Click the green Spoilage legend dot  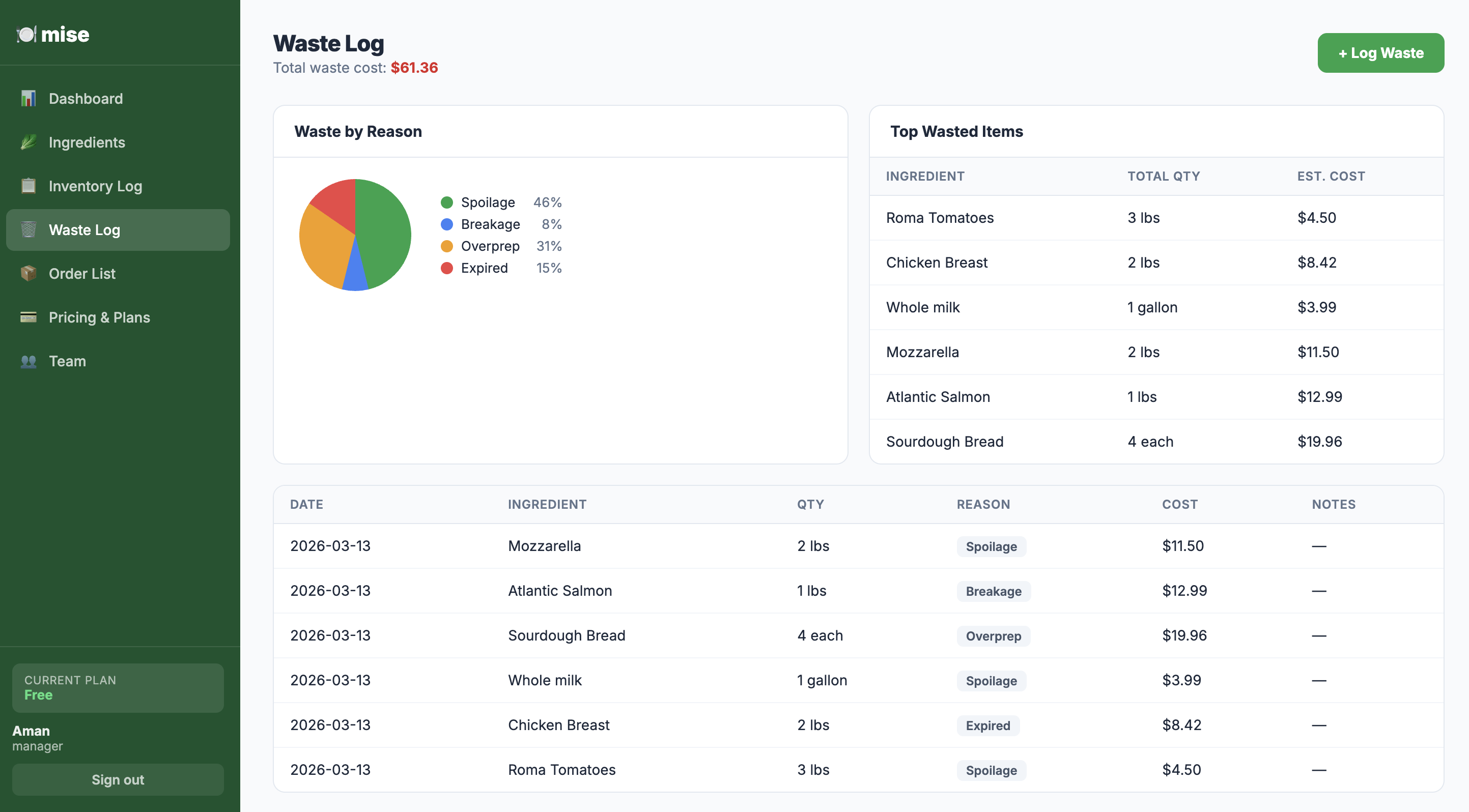446,202
